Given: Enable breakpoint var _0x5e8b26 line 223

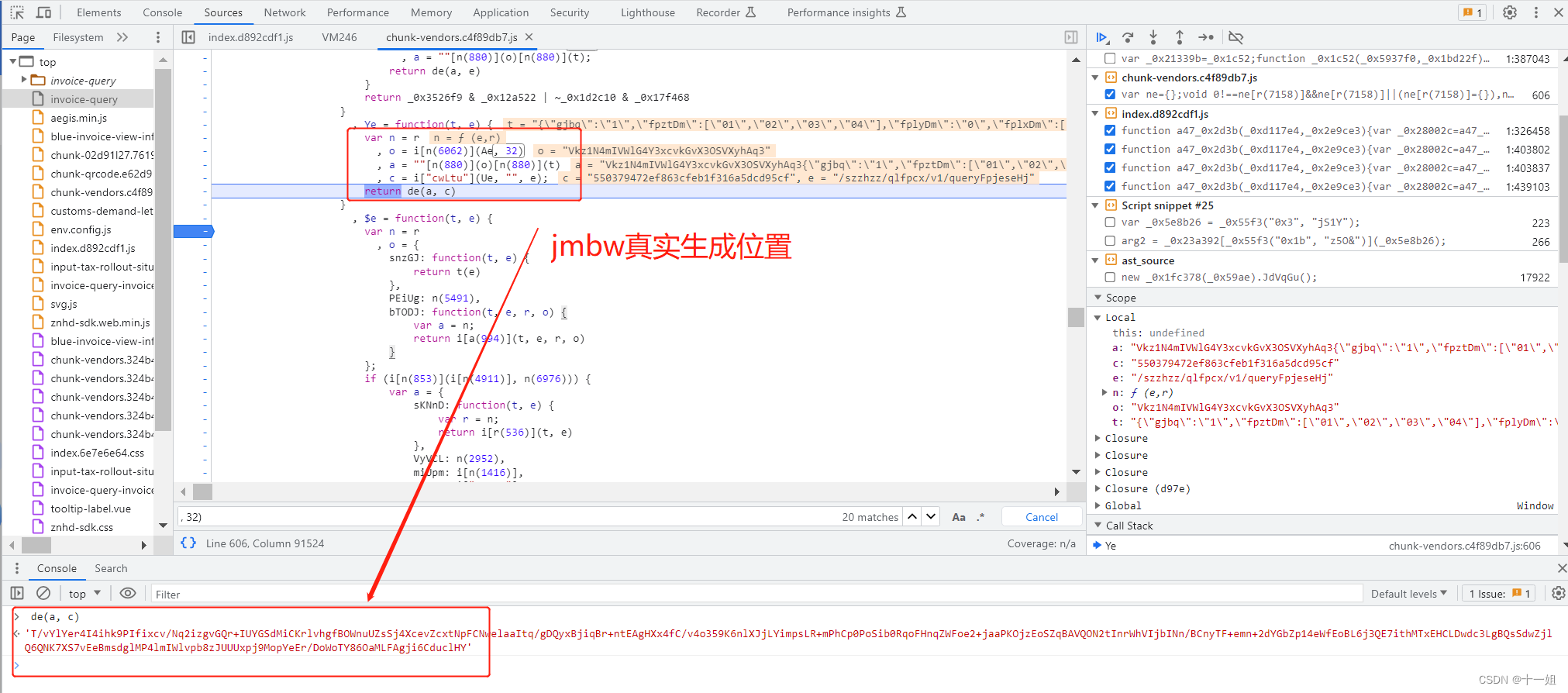Looking at the screenshot, I should pyautogui.click(x=1110, y=222).
